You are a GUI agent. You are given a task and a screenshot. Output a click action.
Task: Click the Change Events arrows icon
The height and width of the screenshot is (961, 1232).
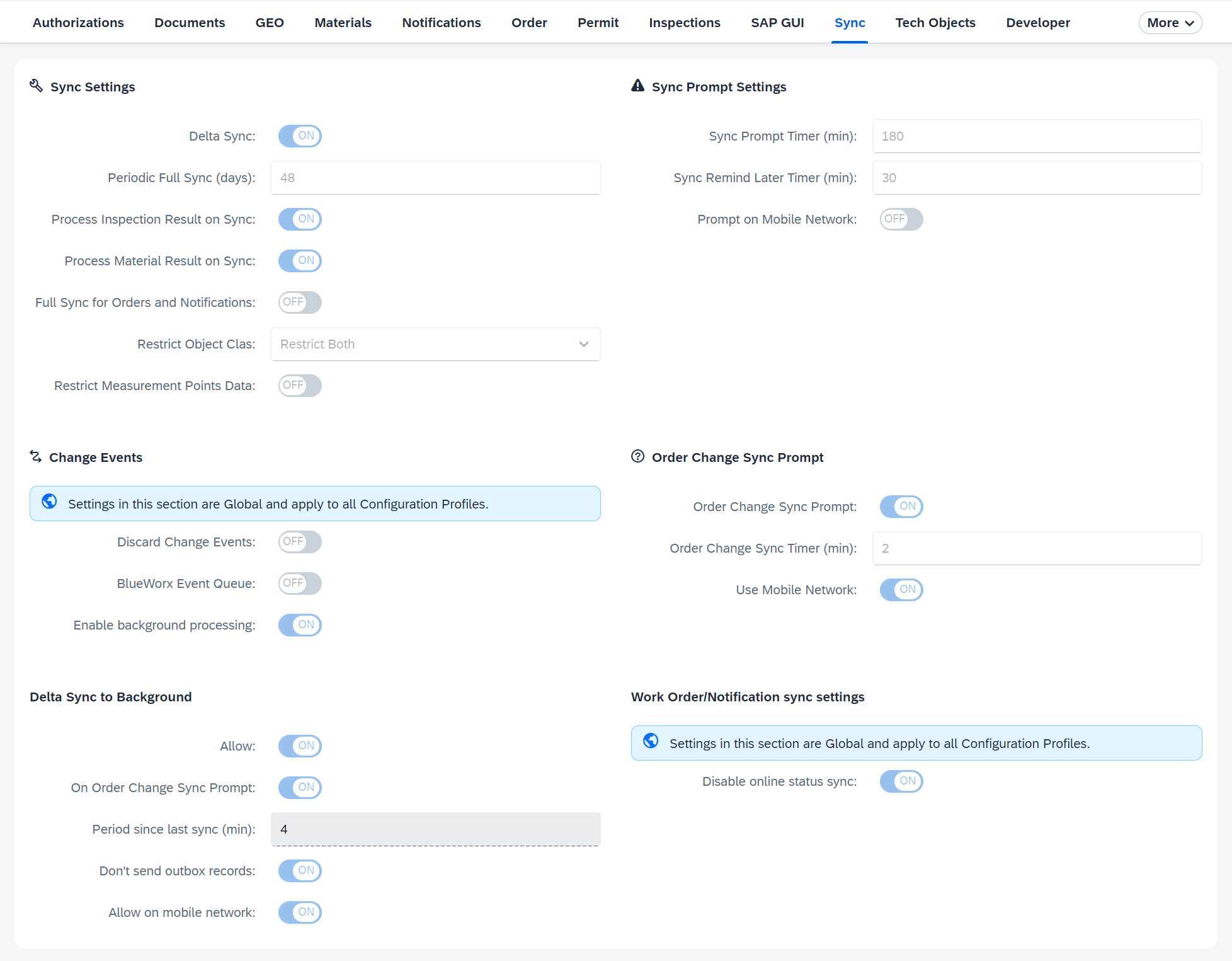pos(36,457)
